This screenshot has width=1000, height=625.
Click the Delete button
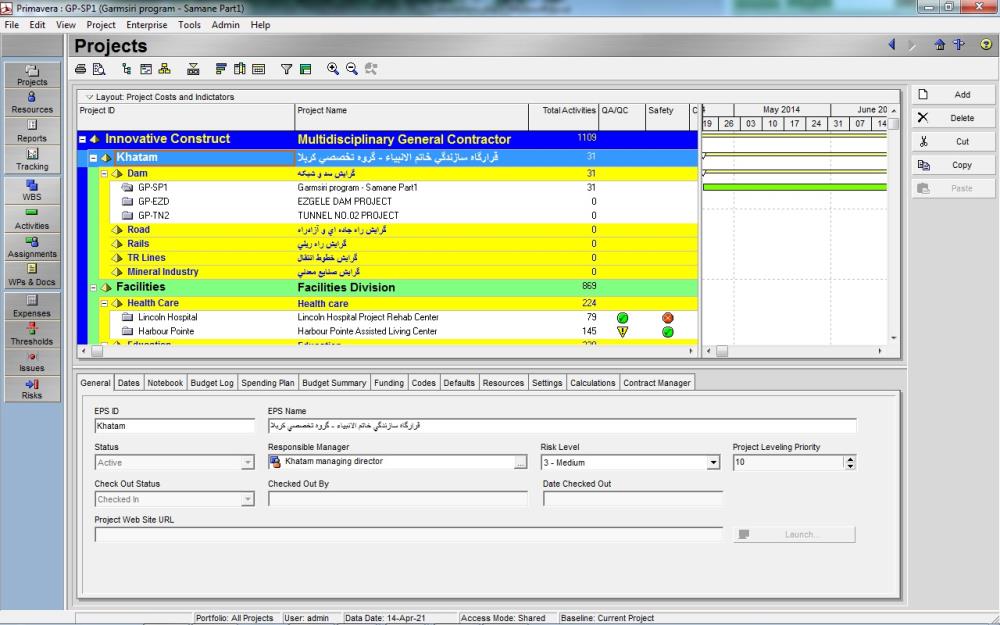[x=953, y=118]
